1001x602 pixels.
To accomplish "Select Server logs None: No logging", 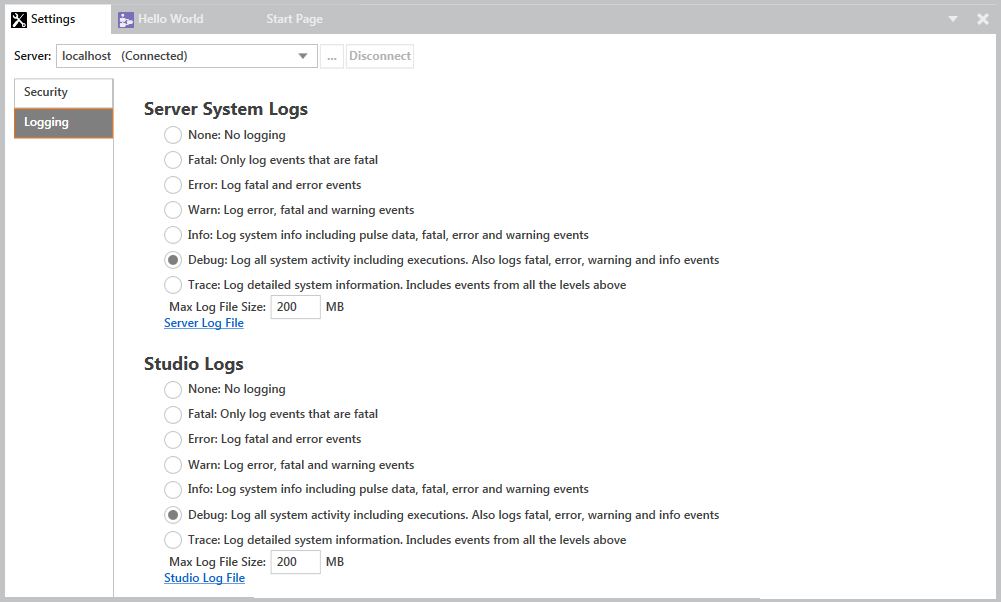I will pyautogui.click(x=173, y=135).
